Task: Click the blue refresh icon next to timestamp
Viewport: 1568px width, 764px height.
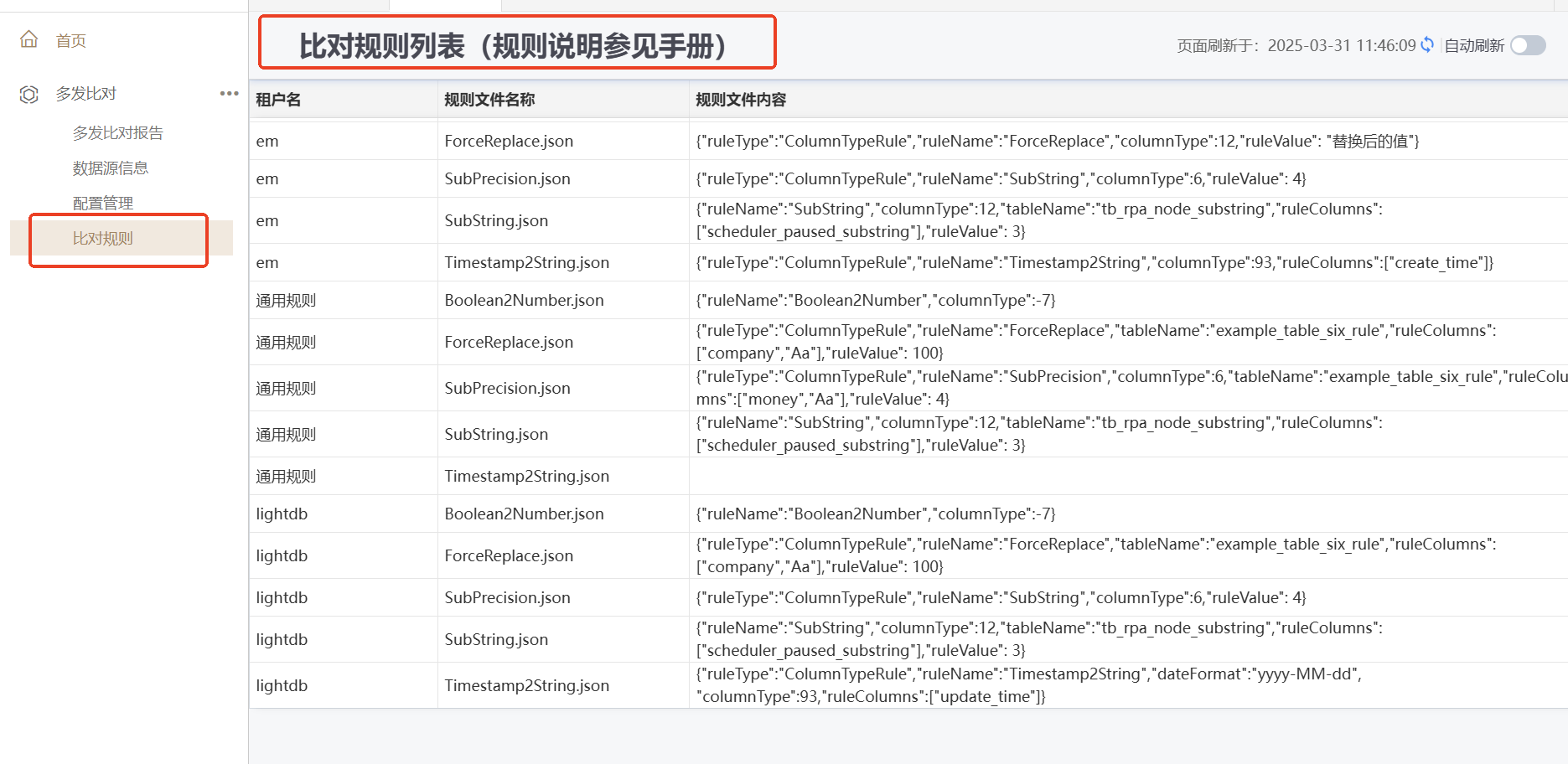Action: 1427,44
